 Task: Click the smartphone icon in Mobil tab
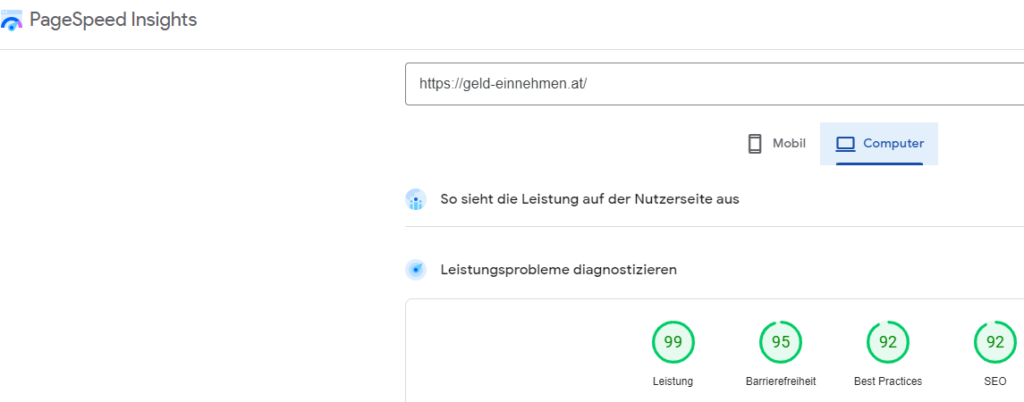coord(755,144)
